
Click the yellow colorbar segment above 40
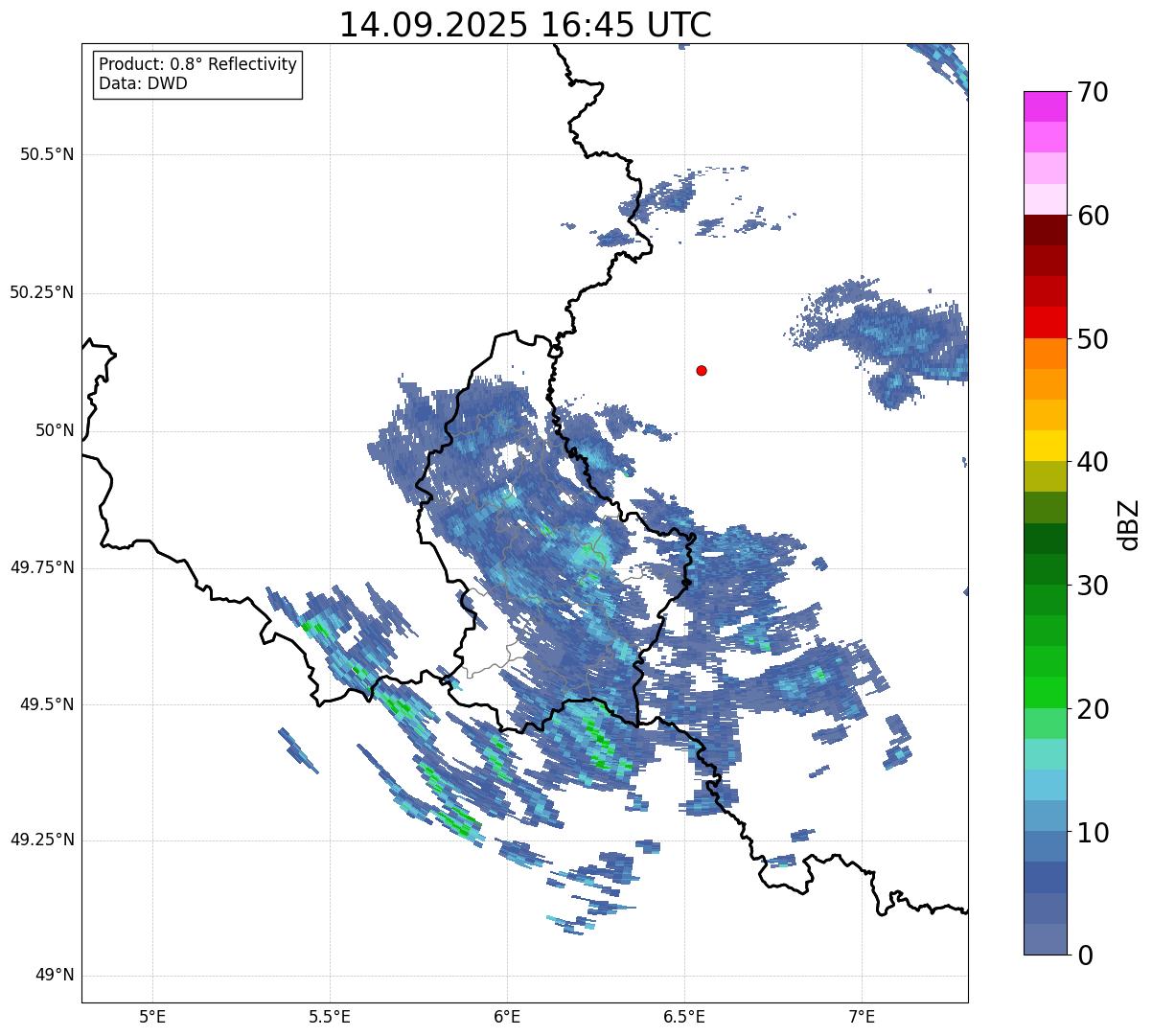(1045, 446)
